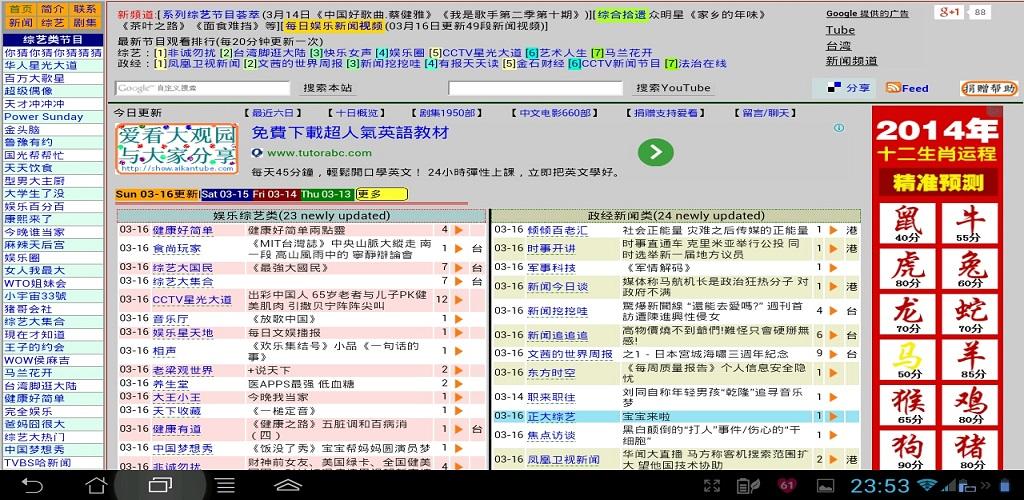
Task: Open the 焦点访谈 program link
Action: point(551,435)
